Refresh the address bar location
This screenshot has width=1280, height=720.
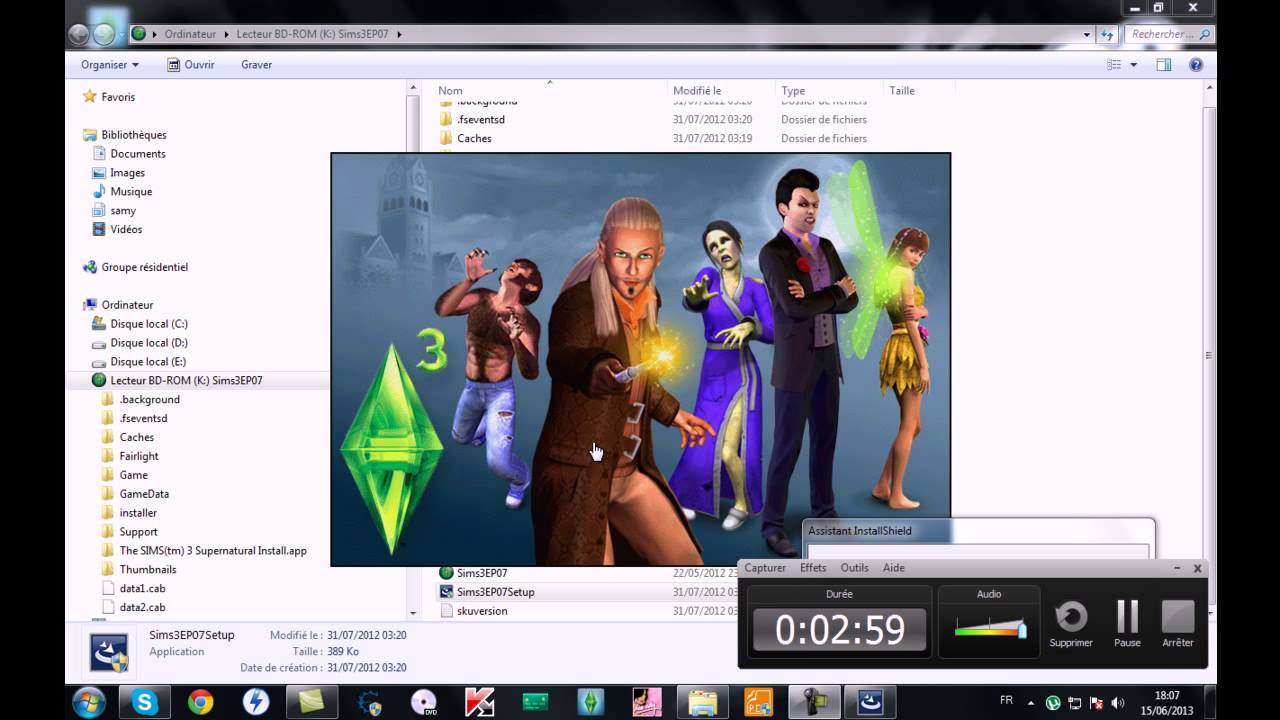1107,34
